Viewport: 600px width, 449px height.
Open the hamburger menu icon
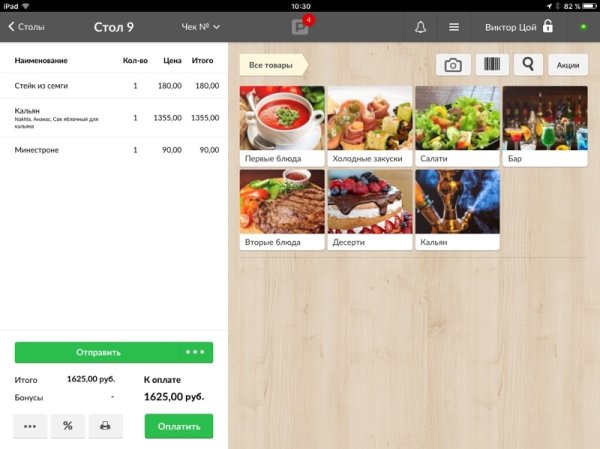click(x=454, y=27)
